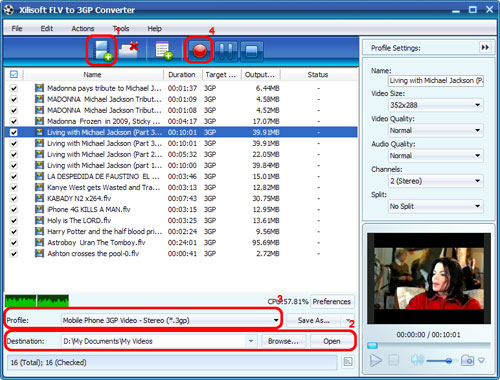
Task: Pause conversion with the pause toolbar button
Action: point(226,51)
